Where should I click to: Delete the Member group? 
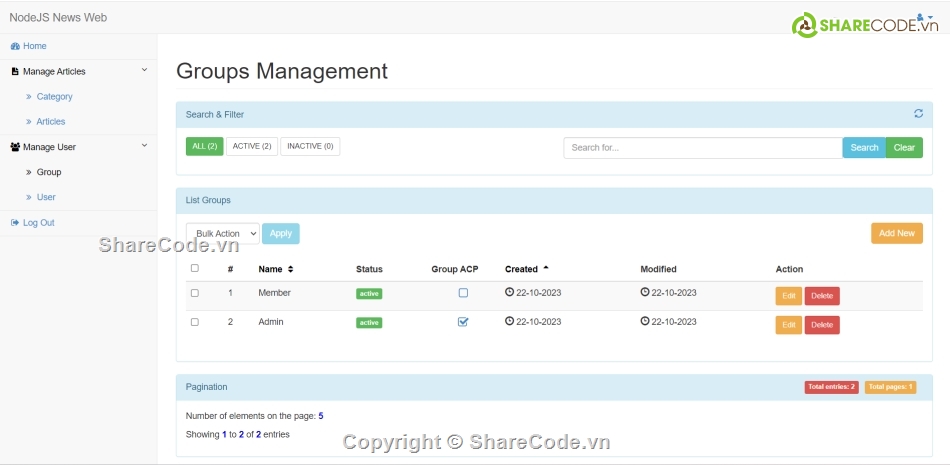coord(822,296)
